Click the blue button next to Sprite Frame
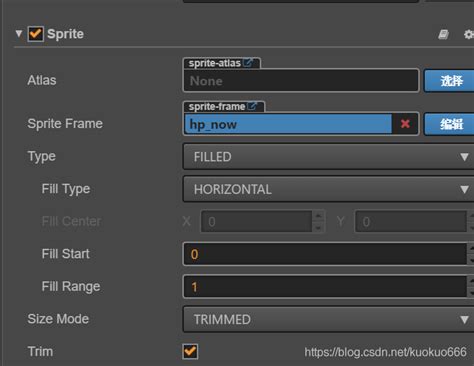Viewport: 474px width, 366px height. coord(449,124)
